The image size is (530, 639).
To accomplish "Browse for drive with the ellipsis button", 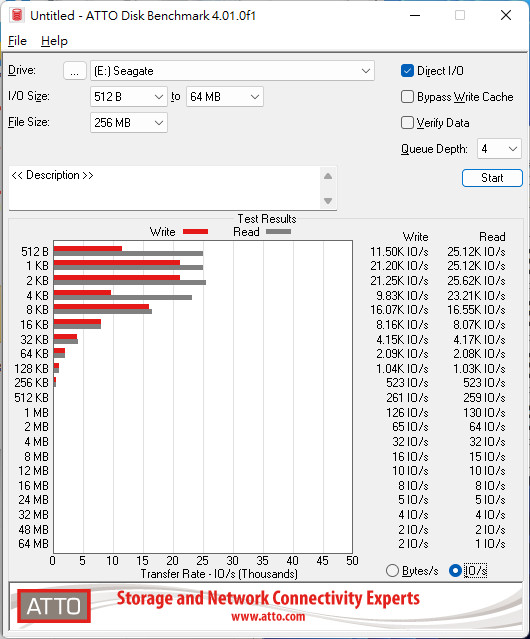I will (x=75, y=71).
